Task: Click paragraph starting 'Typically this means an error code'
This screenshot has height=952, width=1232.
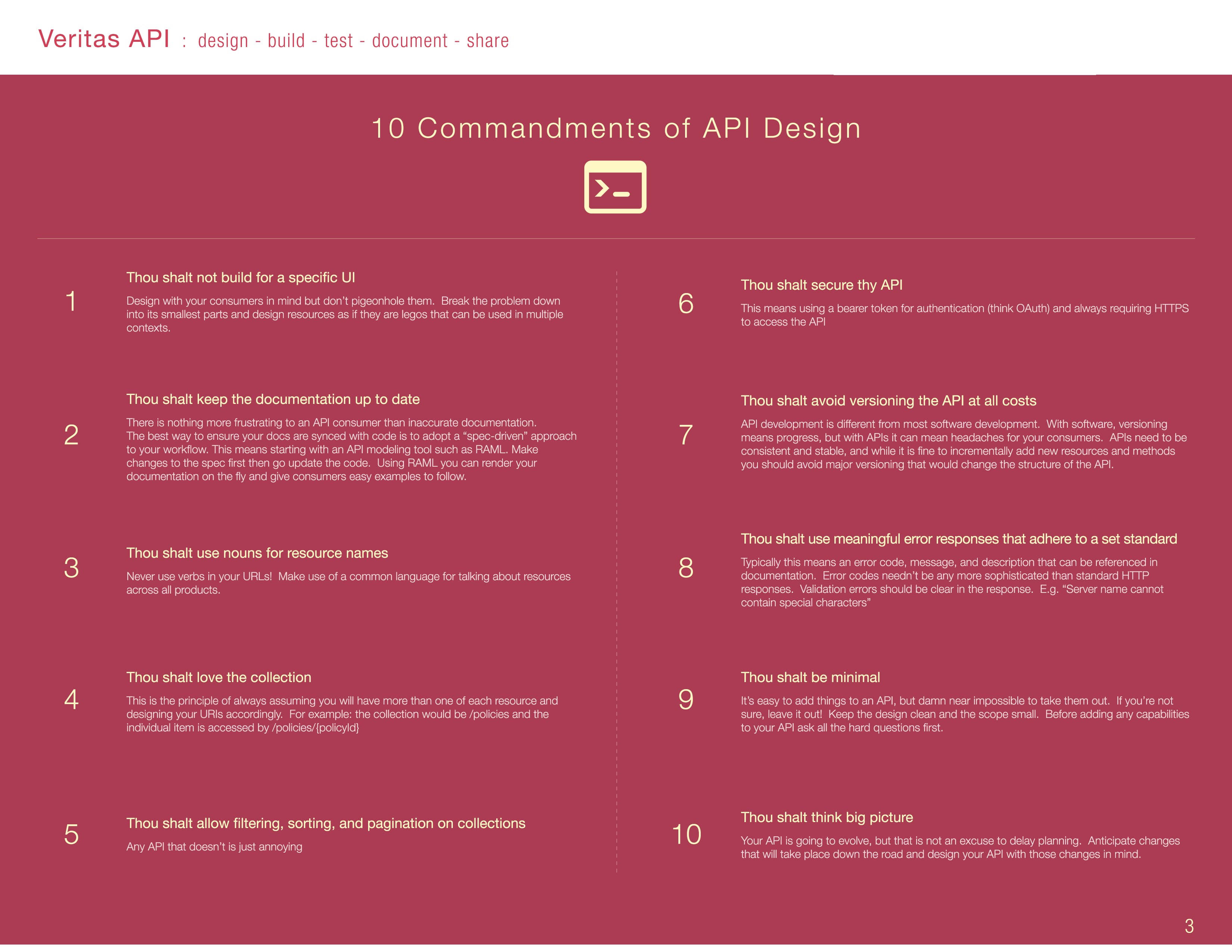Action: point(952,583)
